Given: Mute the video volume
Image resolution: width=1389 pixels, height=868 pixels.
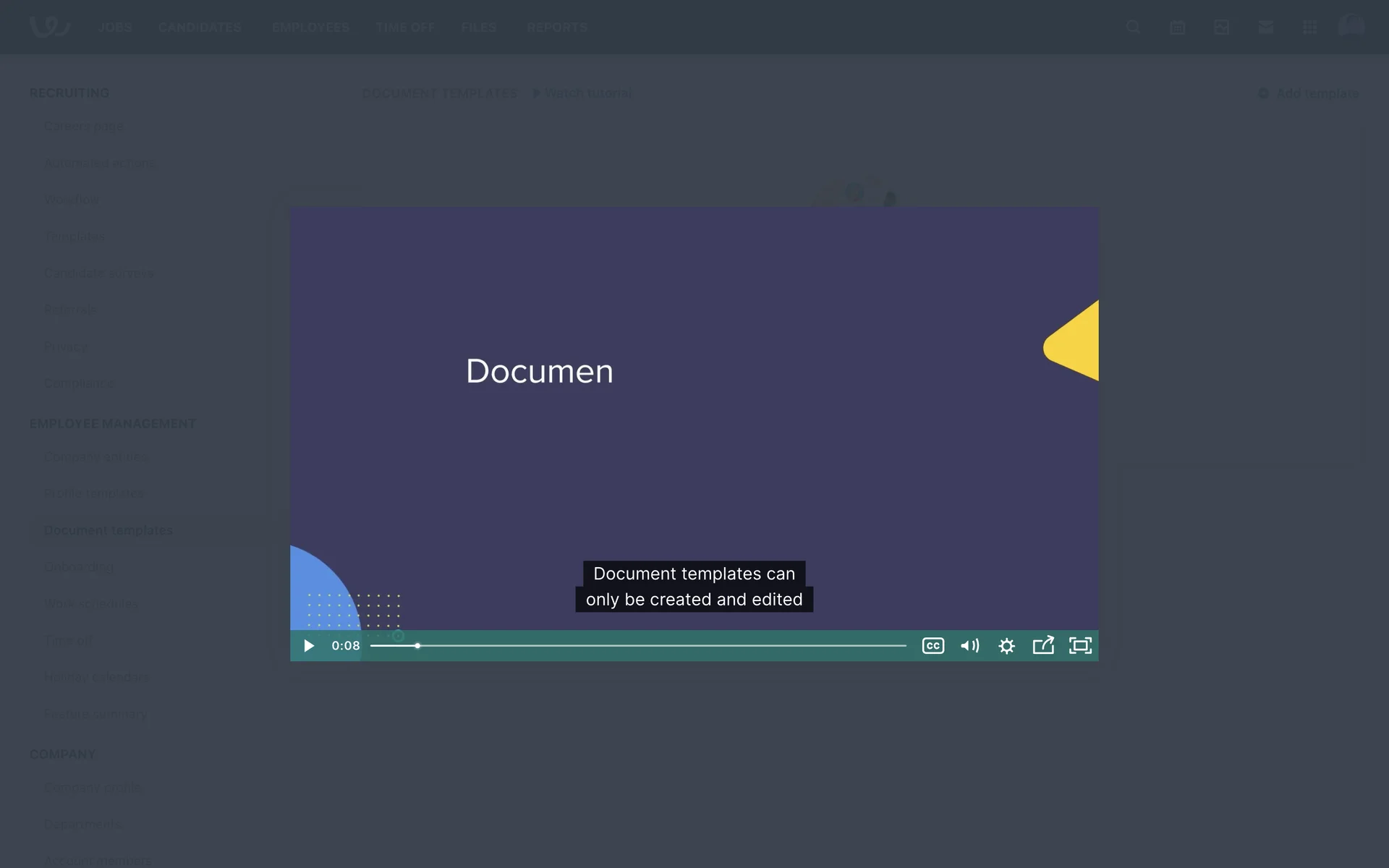Looking at the screenshot, I should 969,646.
